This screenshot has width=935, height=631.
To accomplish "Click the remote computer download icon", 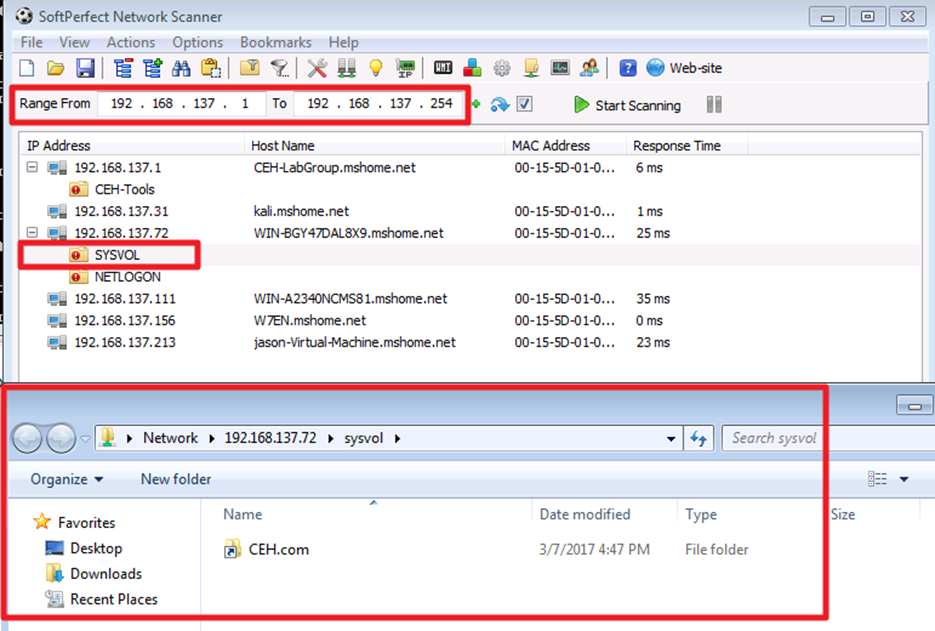I will click(x=531, y=68).
